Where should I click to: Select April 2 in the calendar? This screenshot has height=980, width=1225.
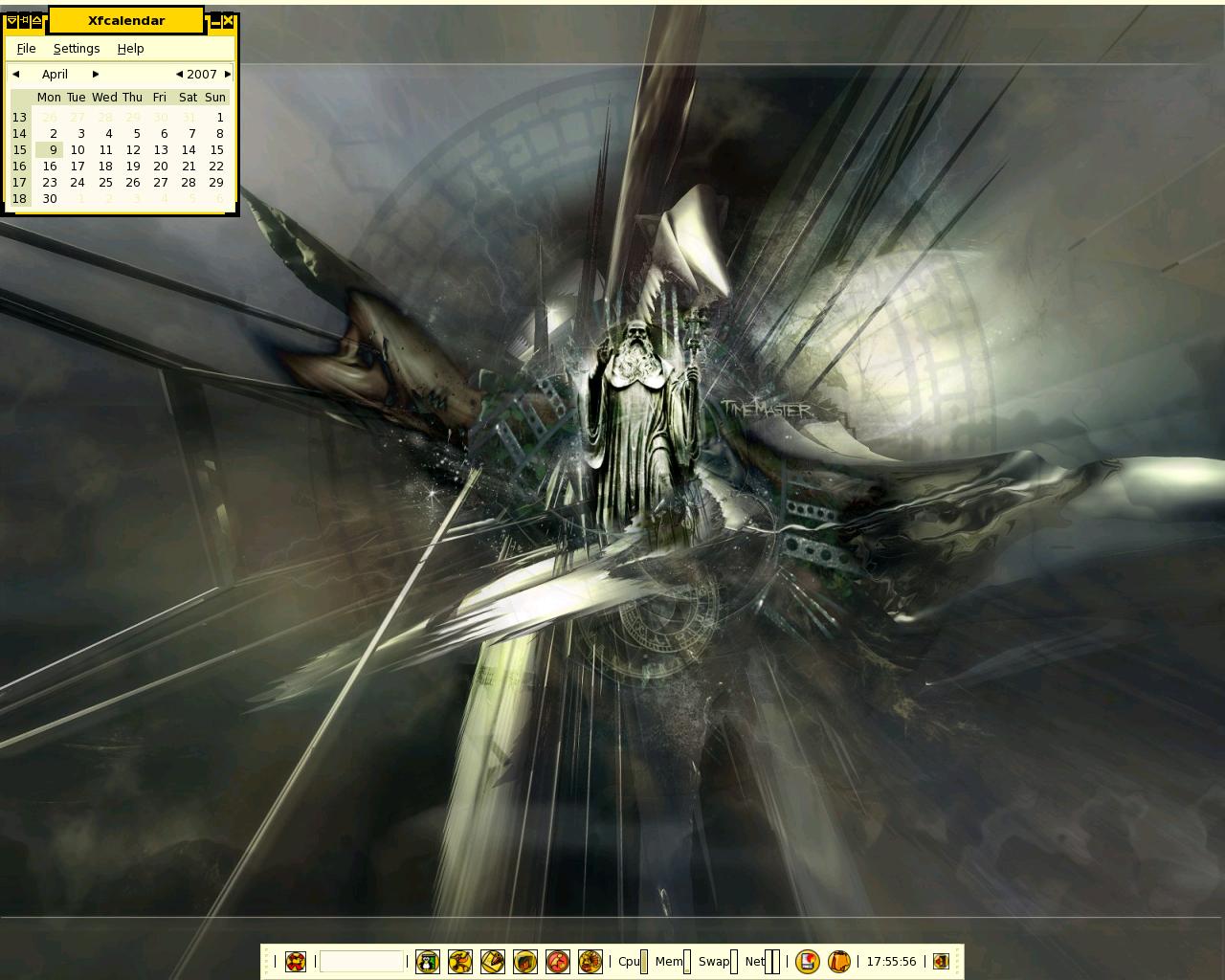click(54, 133)
